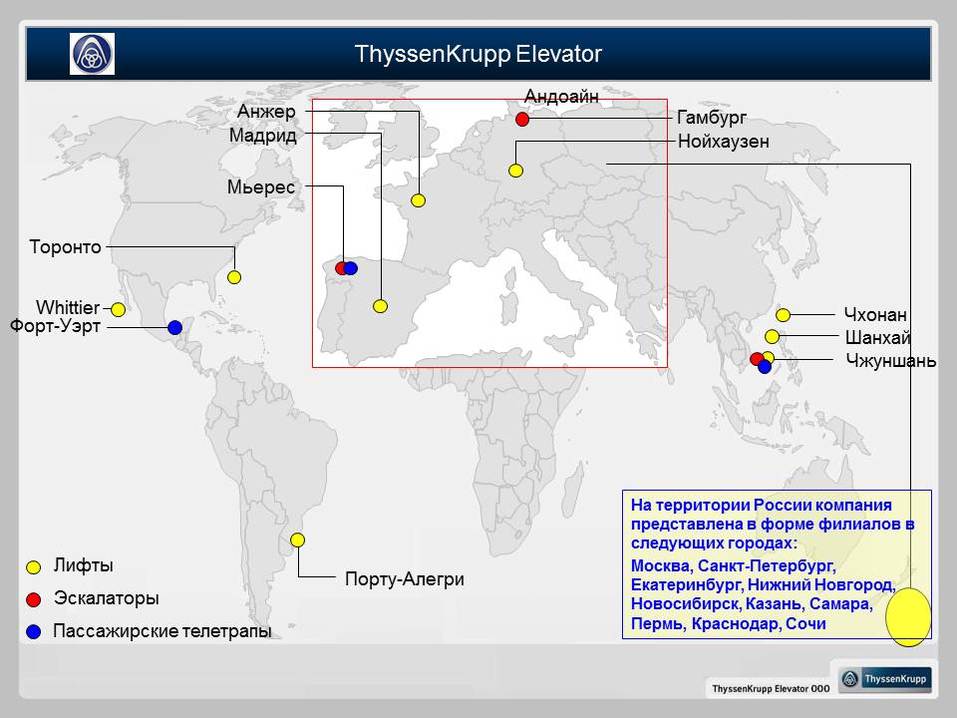Click the yellow Нойхаузен marker
957x718 pixels.
(x=516, y=171)
